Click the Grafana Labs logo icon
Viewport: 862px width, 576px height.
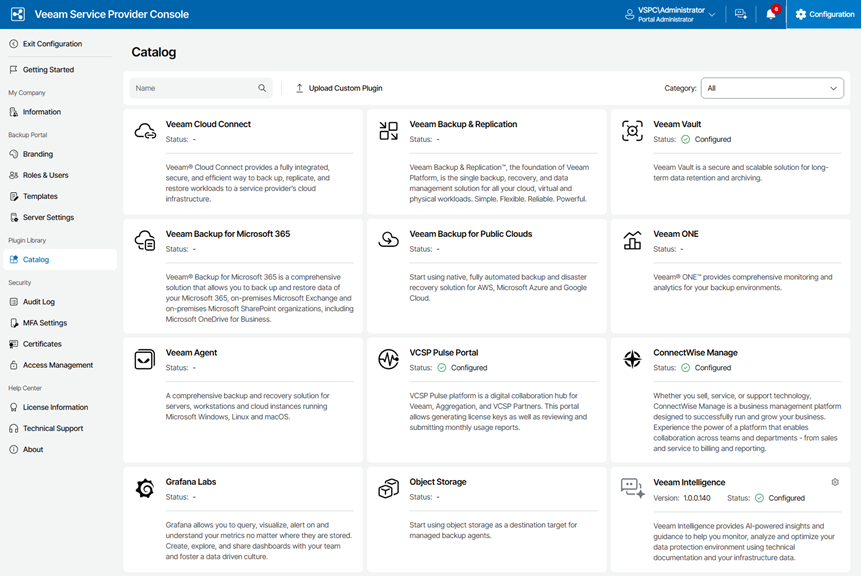pyautogui.click(x=145, y=488)
